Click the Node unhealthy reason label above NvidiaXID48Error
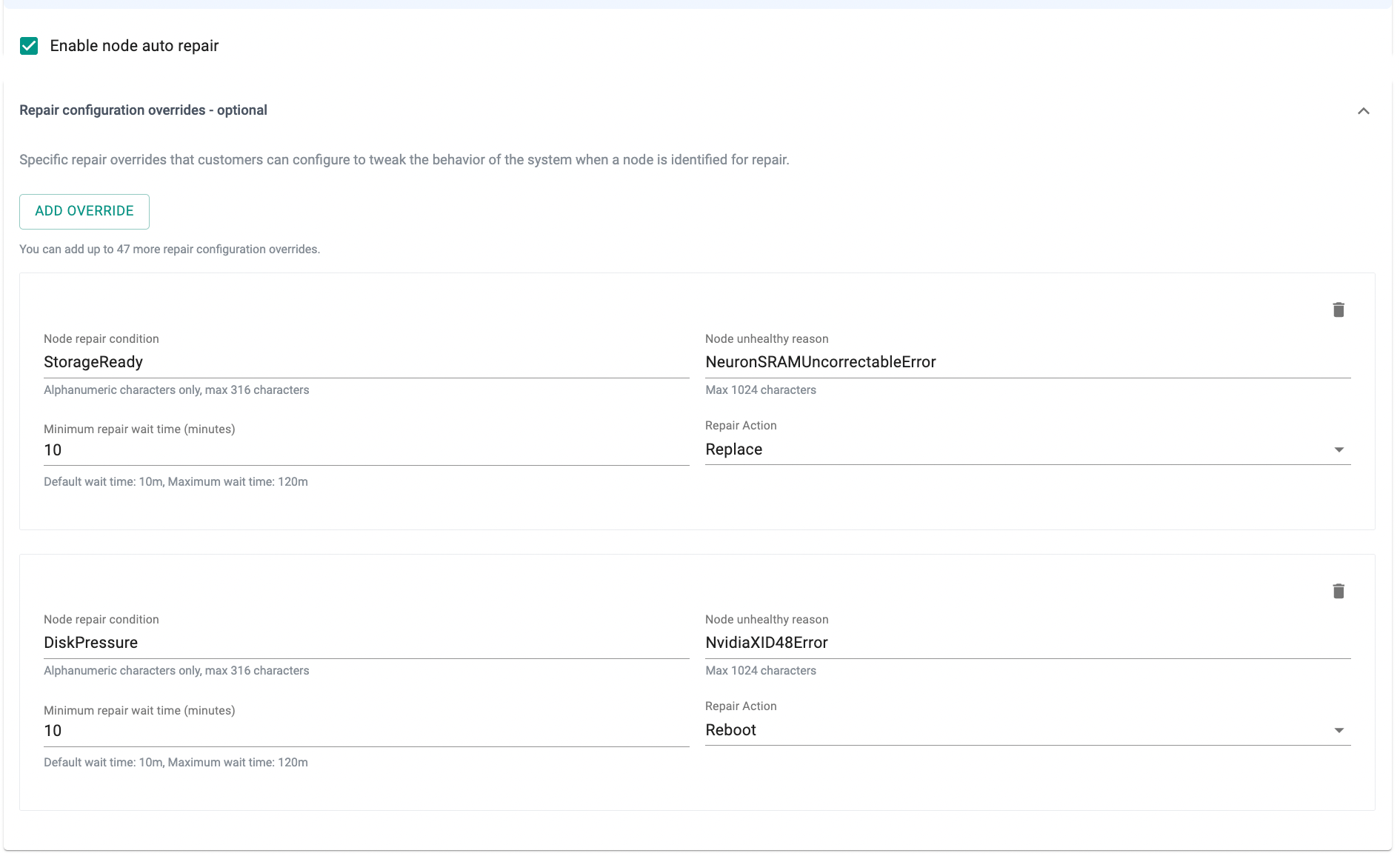 coord(767,620)
